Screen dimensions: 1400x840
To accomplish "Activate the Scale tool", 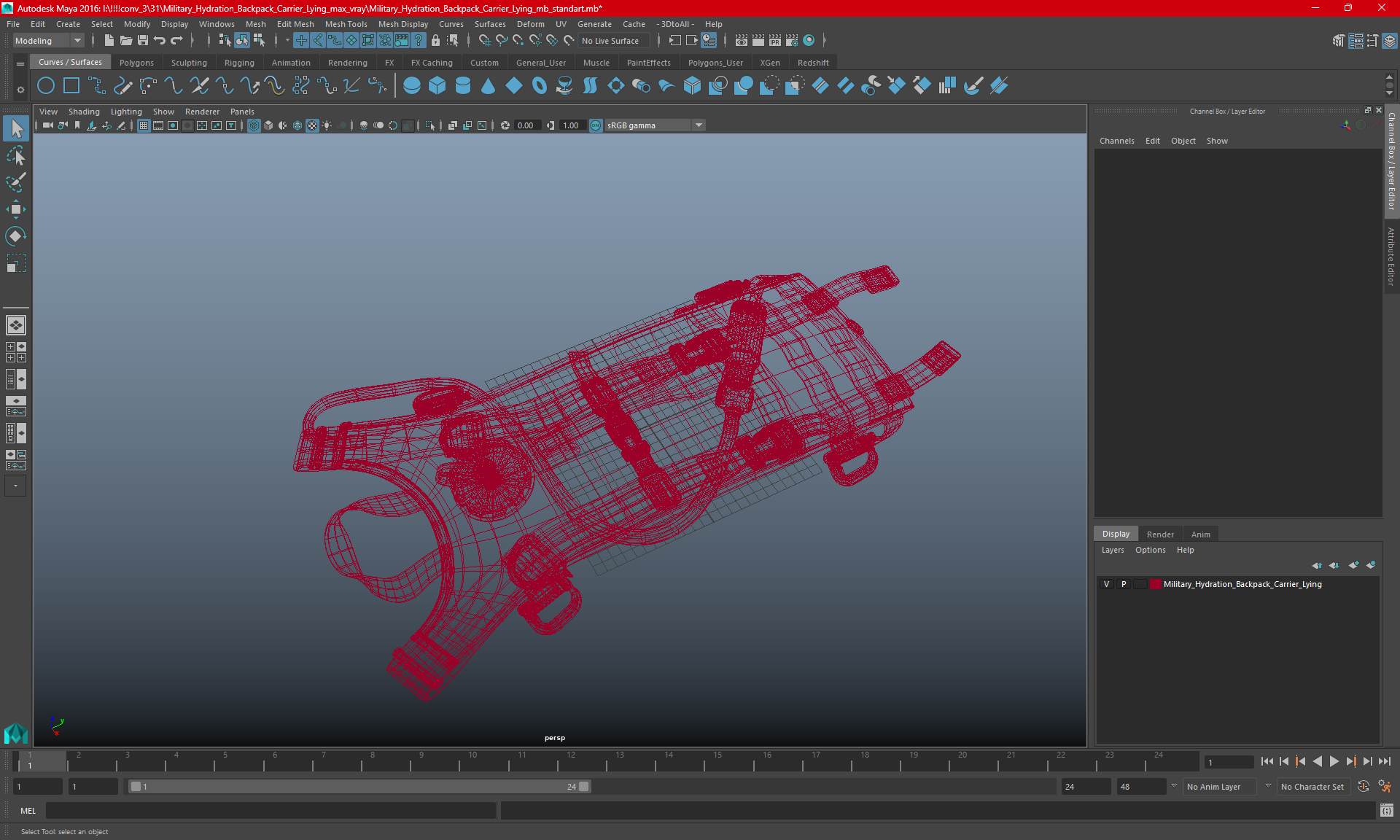I will [x=16, y=263].
